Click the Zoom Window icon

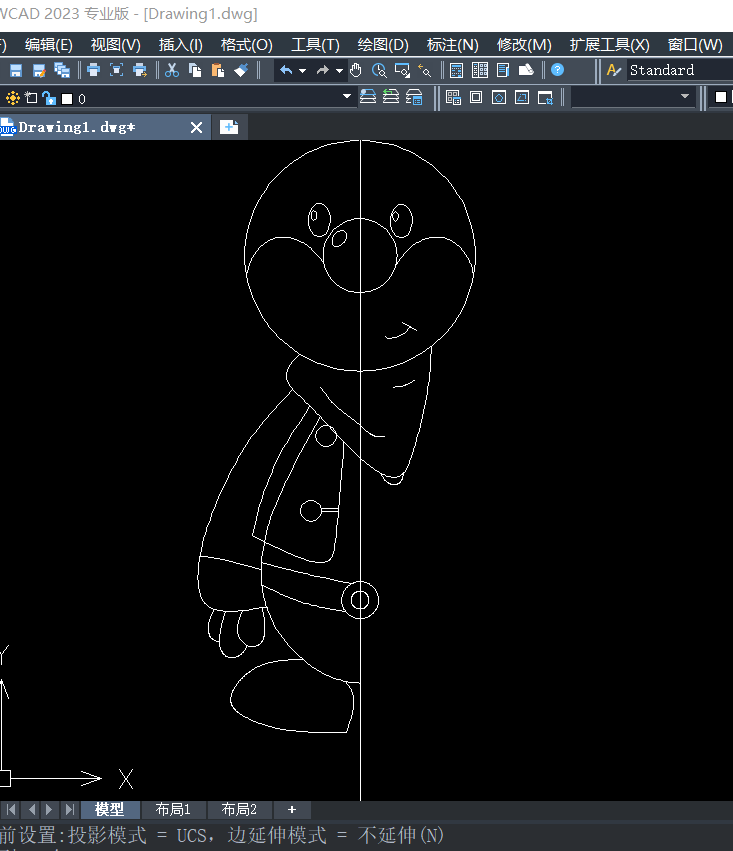[402, 70]
